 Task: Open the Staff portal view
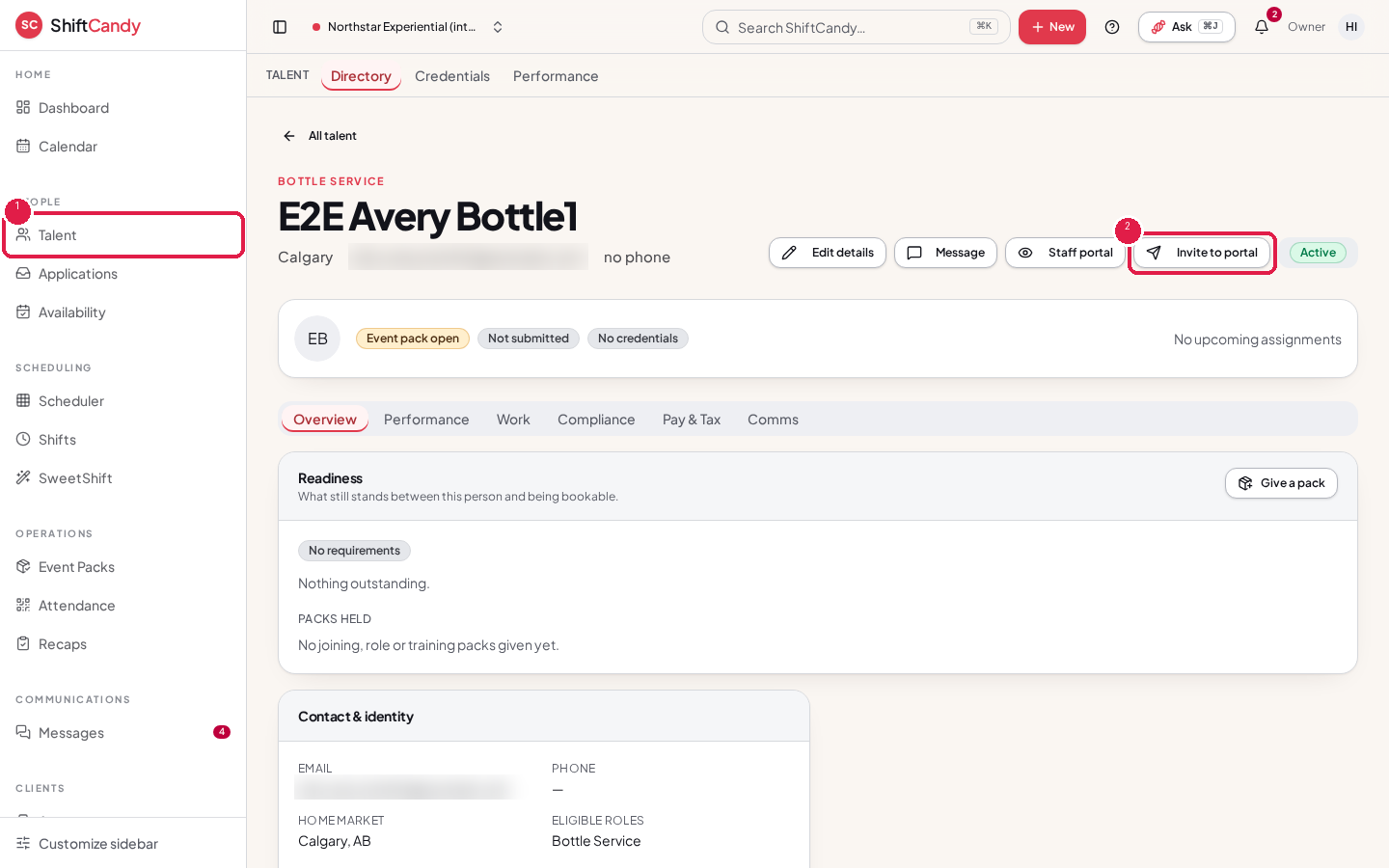coord(1065,253)
